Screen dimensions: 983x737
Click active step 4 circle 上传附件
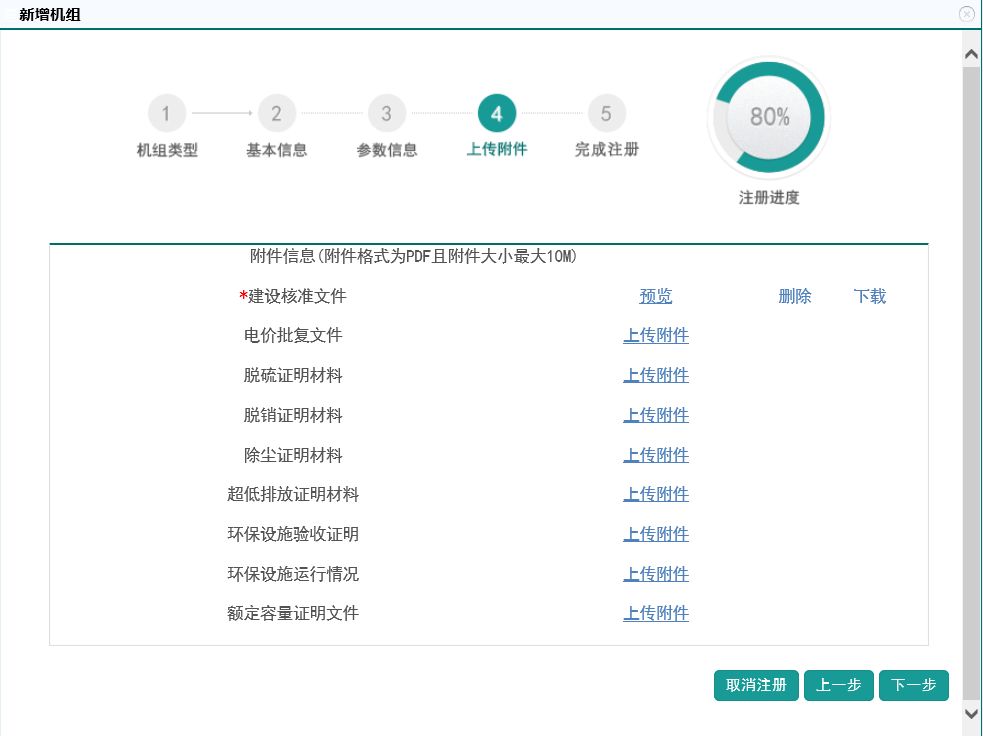[497, 114]
